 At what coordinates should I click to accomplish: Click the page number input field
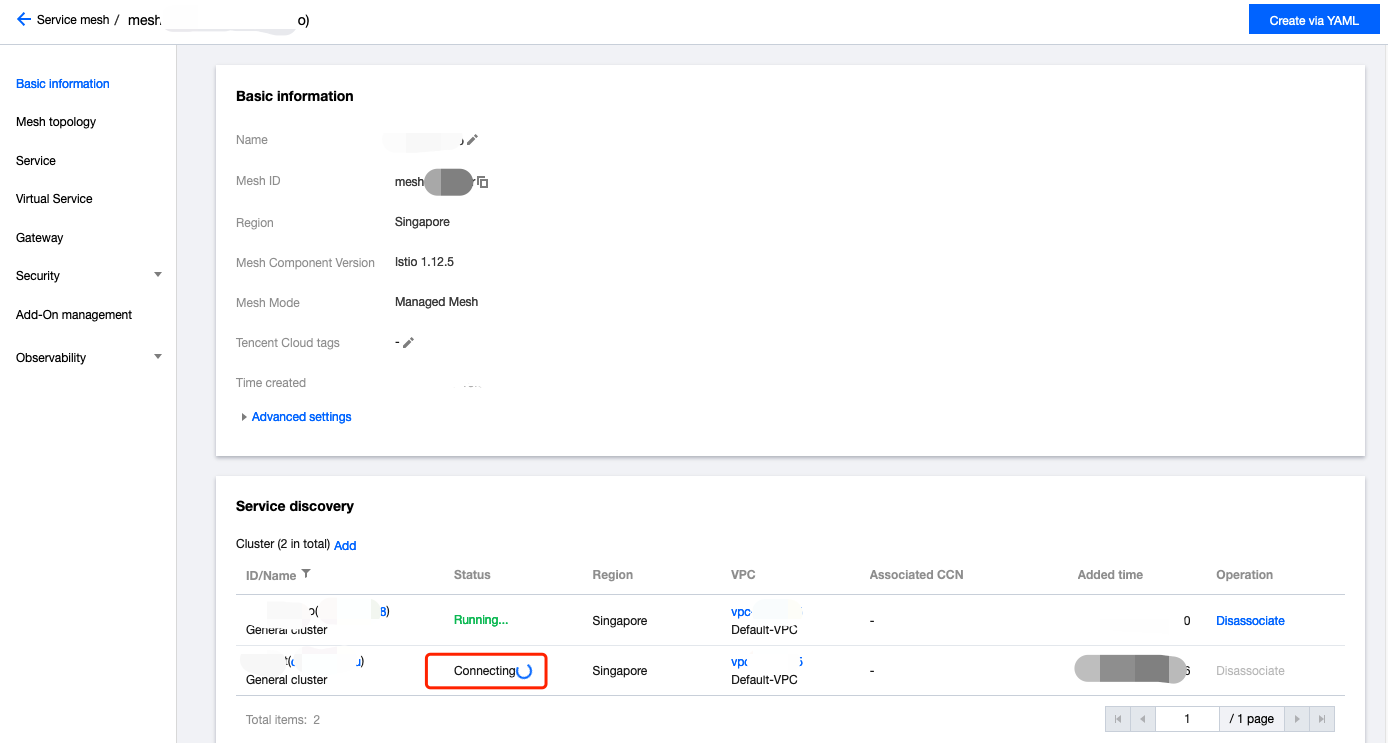pyautogui.click(x=1187, y=719)
